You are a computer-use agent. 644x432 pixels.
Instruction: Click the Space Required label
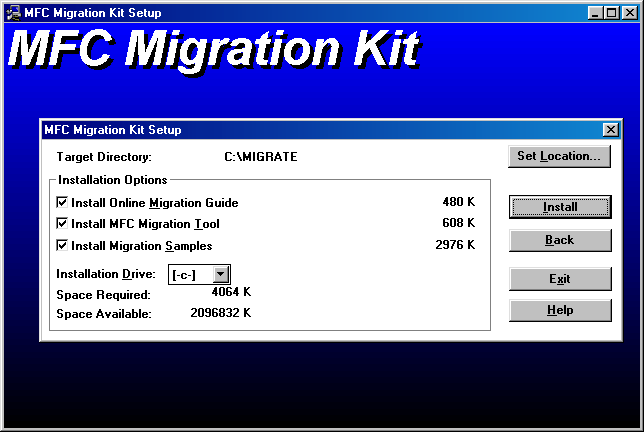(x=104, y=295)
